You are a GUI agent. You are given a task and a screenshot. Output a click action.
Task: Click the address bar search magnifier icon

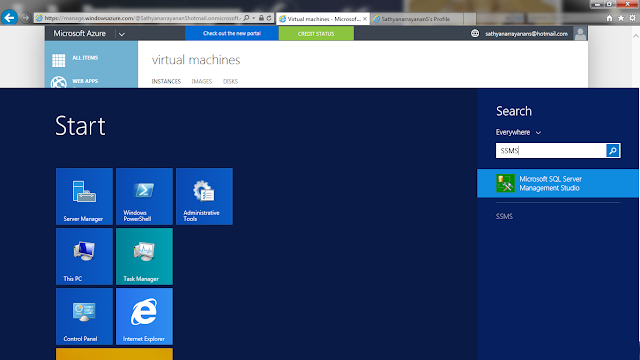246,18
